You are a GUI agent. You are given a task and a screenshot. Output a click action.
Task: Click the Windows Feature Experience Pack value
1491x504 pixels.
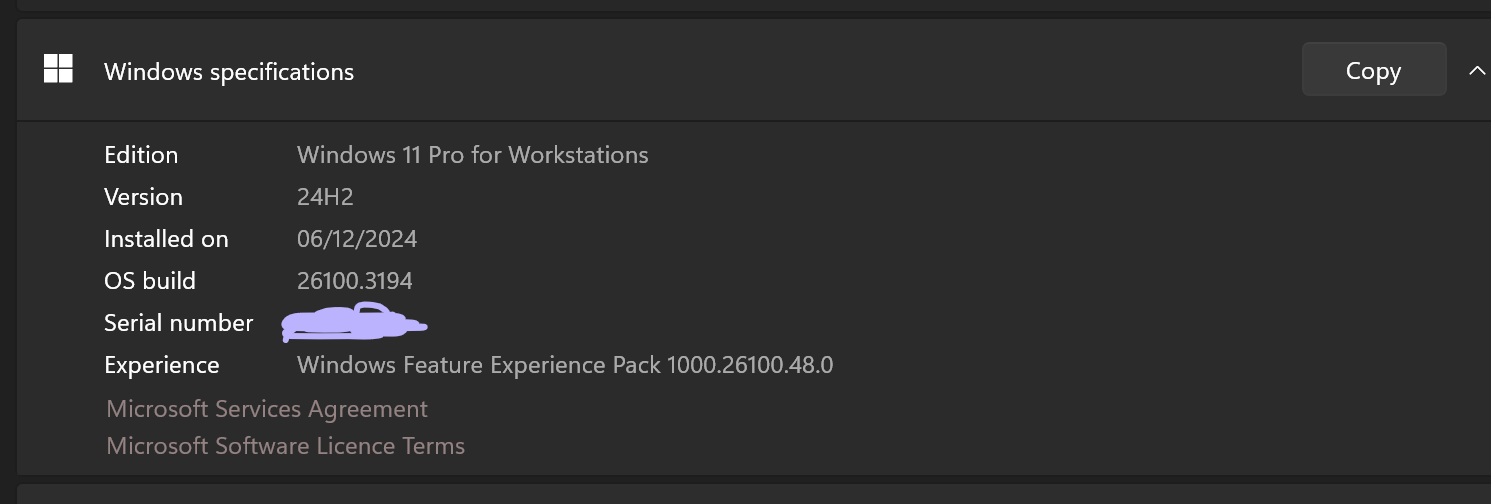565,365
